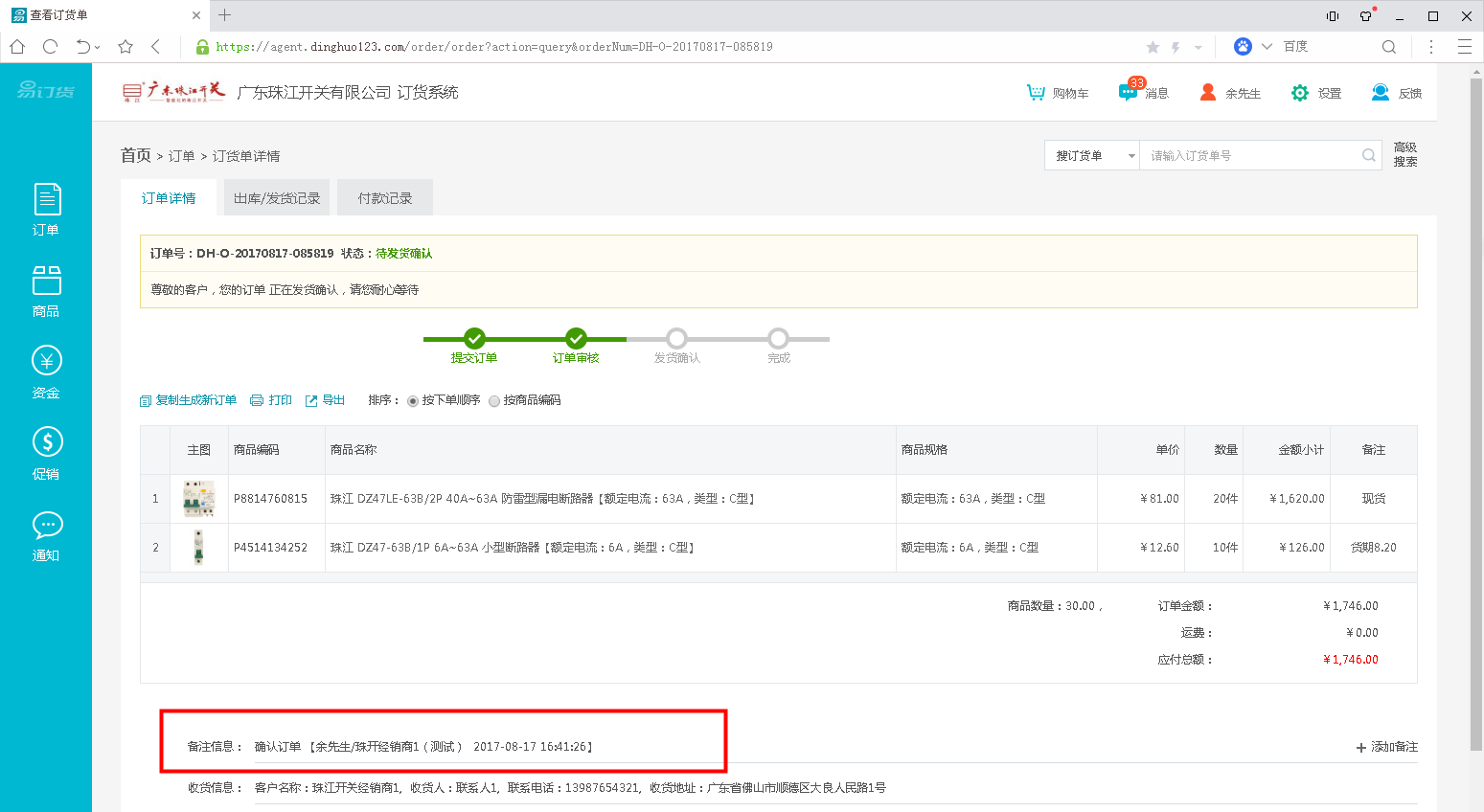Switch to the 付款记录 tab

coord(384,198)
